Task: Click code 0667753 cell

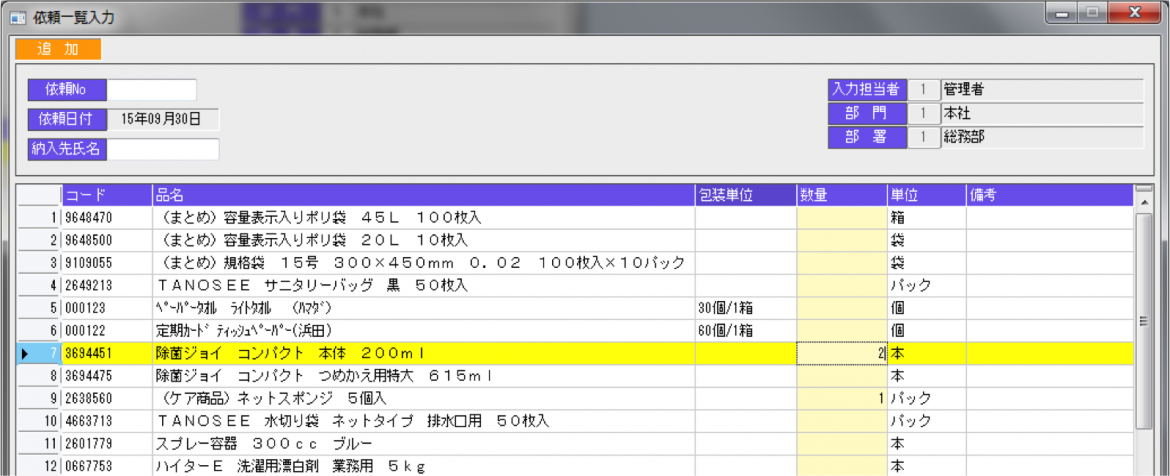Action: [107, 466]
